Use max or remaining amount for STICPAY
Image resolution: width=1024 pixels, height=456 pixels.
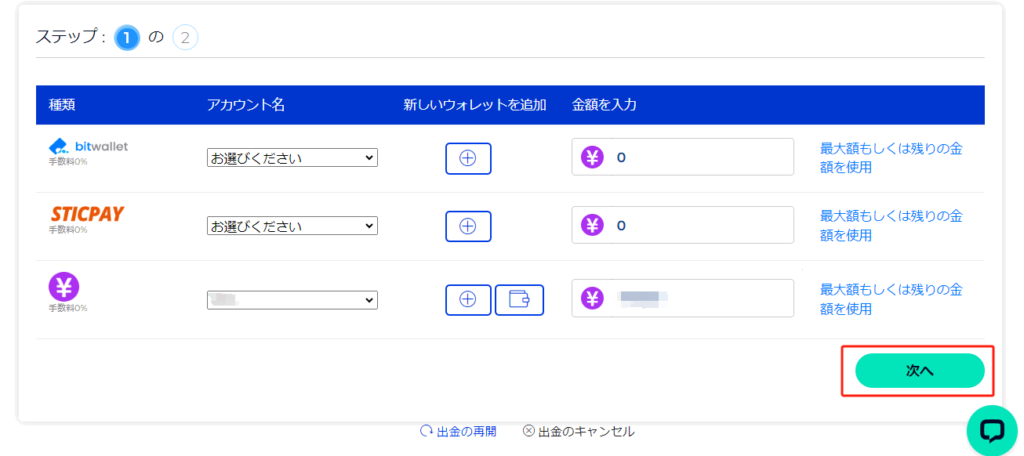pos(891,225)
